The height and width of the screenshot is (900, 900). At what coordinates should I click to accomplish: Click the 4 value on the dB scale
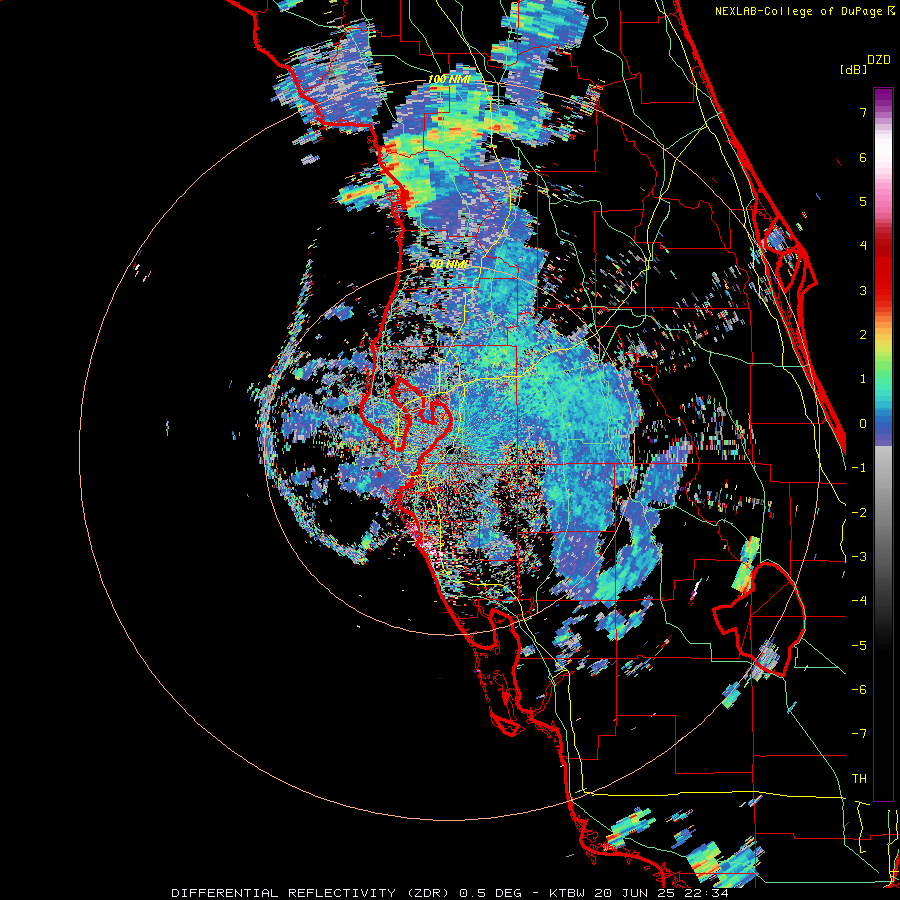click(x=863, y=246)
